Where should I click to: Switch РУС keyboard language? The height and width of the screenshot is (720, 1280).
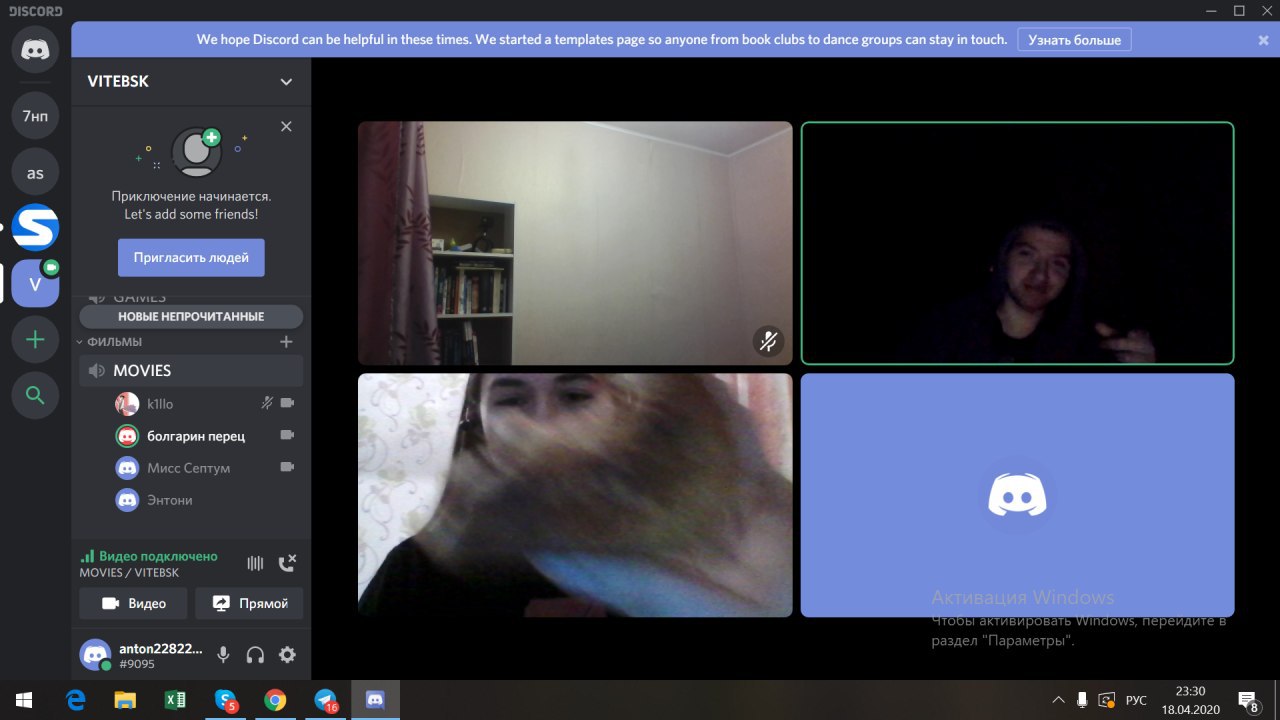[1136, 700]
